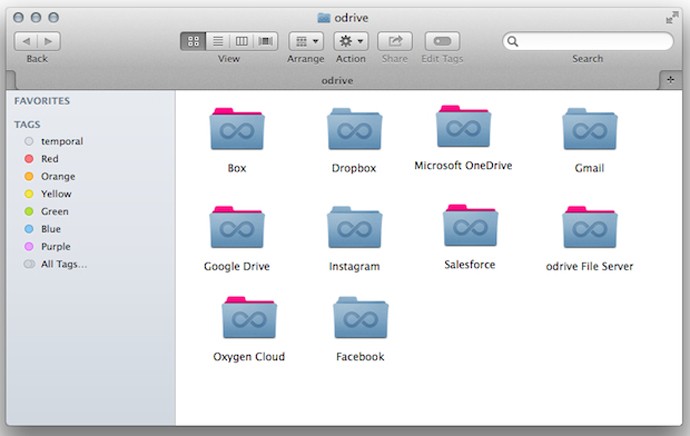Switch to icon view mode
The width and height of the screenshot is (690, 436).
(193, 41)
